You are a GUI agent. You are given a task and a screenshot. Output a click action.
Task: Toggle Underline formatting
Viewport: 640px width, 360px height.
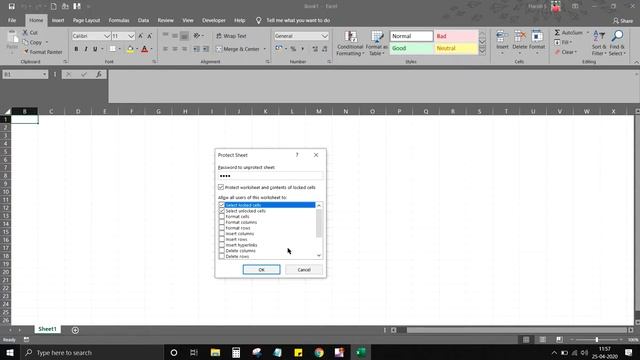[95, 49]
